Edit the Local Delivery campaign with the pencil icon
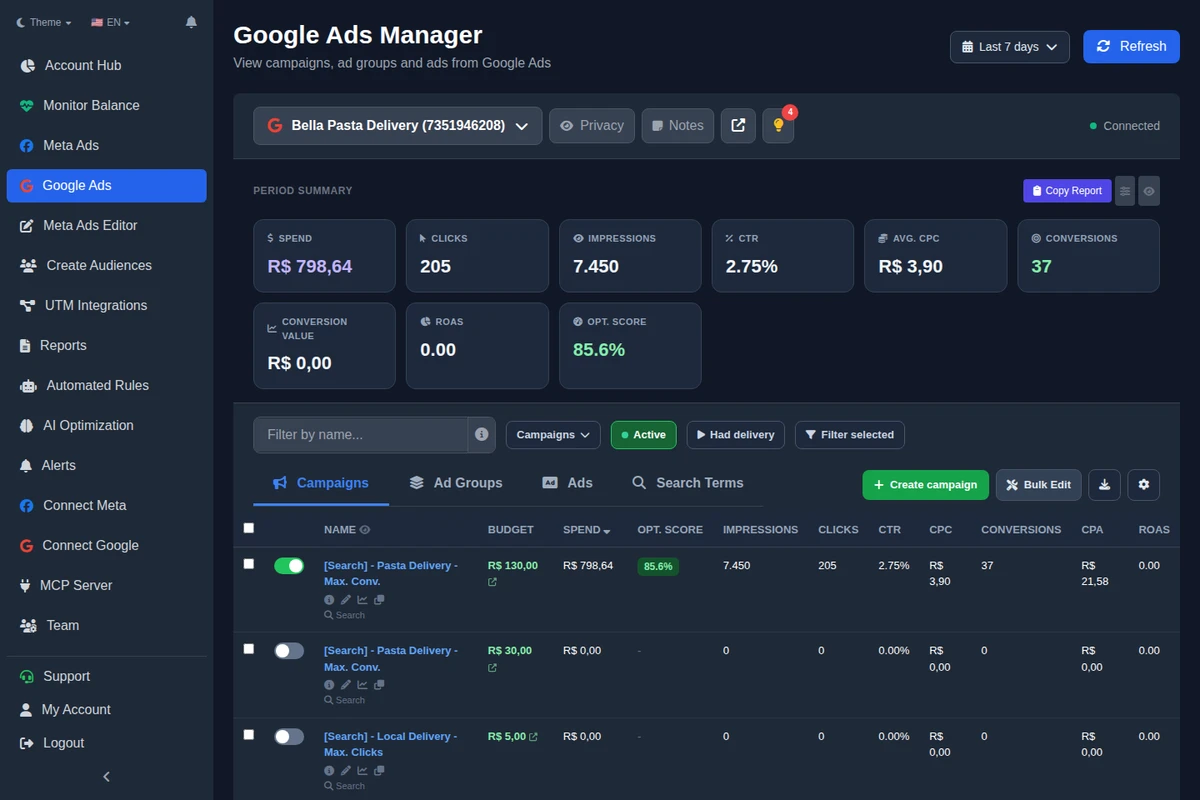The image size is (1200, 800). 346,771
